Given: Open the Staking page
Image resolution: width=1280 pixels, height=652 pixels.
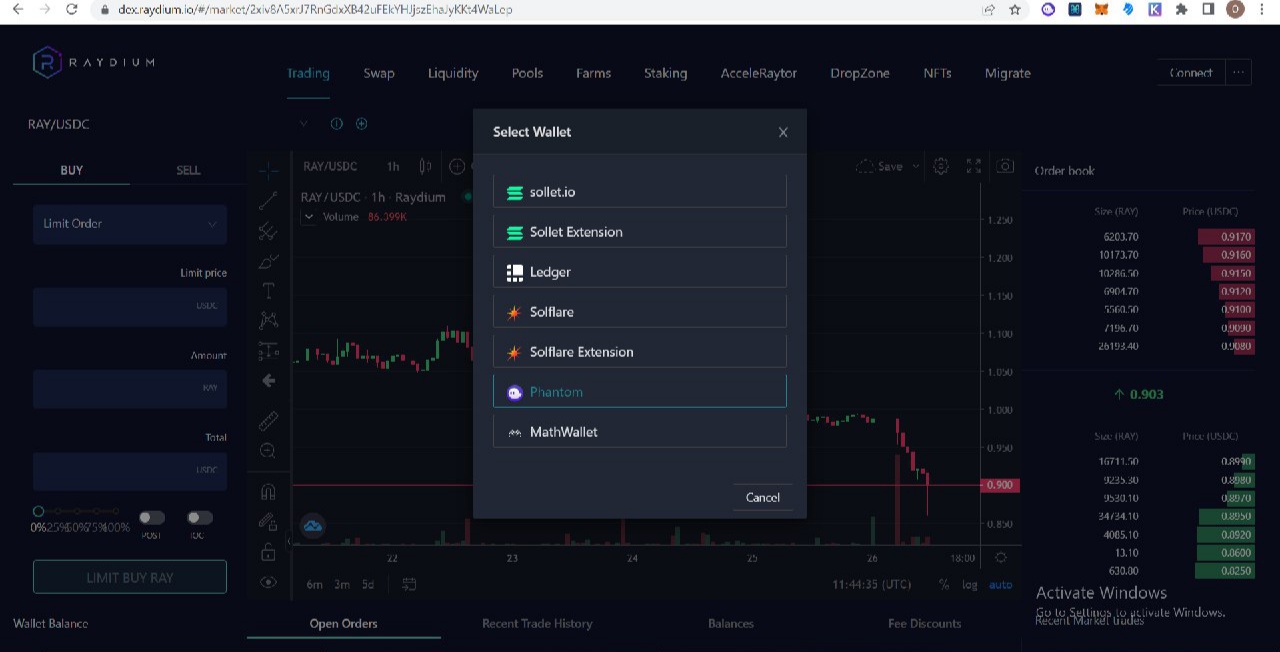Looking at the screenshot, I should coord(665,73).
